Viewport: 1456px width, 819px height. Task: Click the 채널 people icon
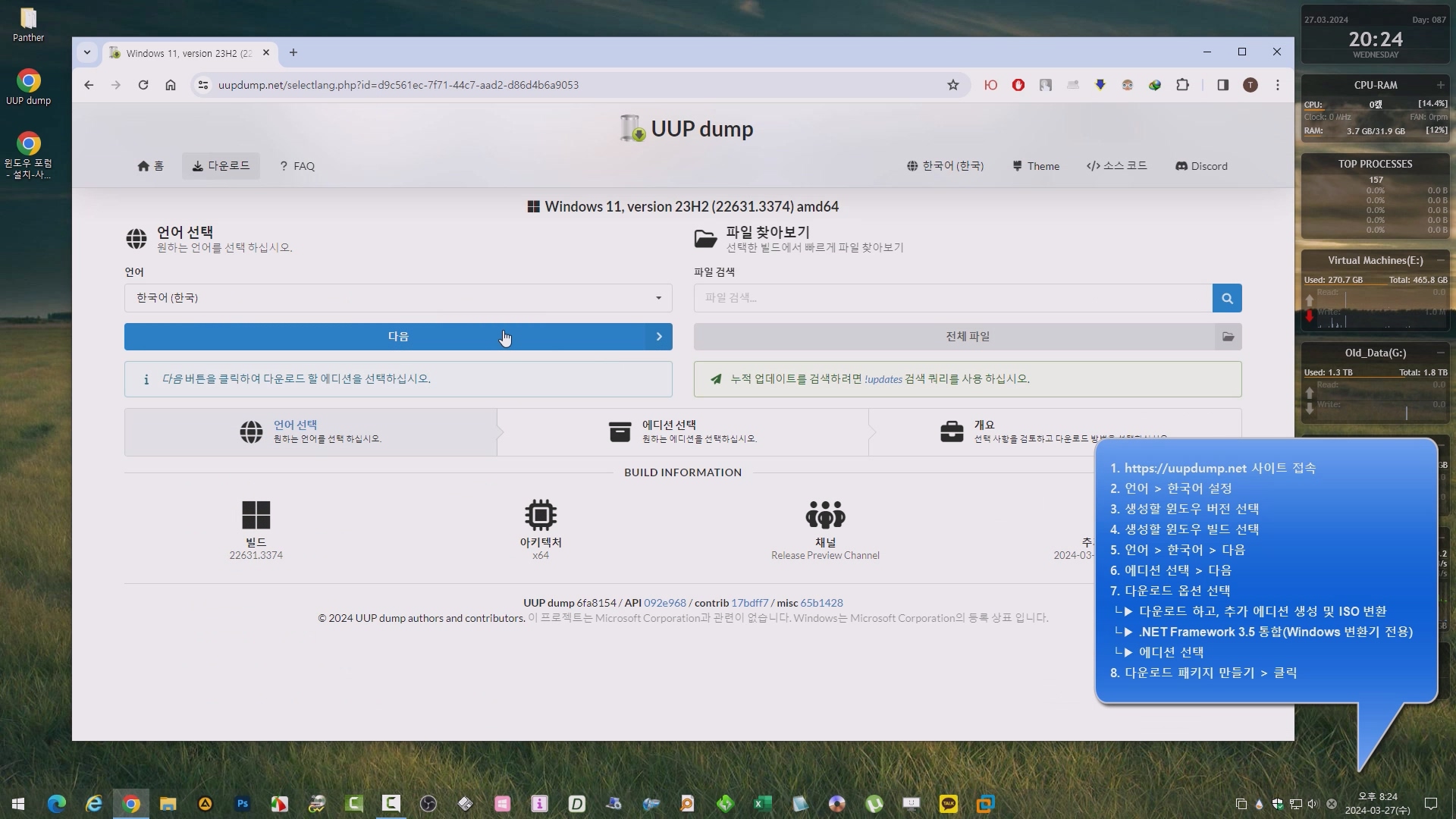tap(825, 515)
